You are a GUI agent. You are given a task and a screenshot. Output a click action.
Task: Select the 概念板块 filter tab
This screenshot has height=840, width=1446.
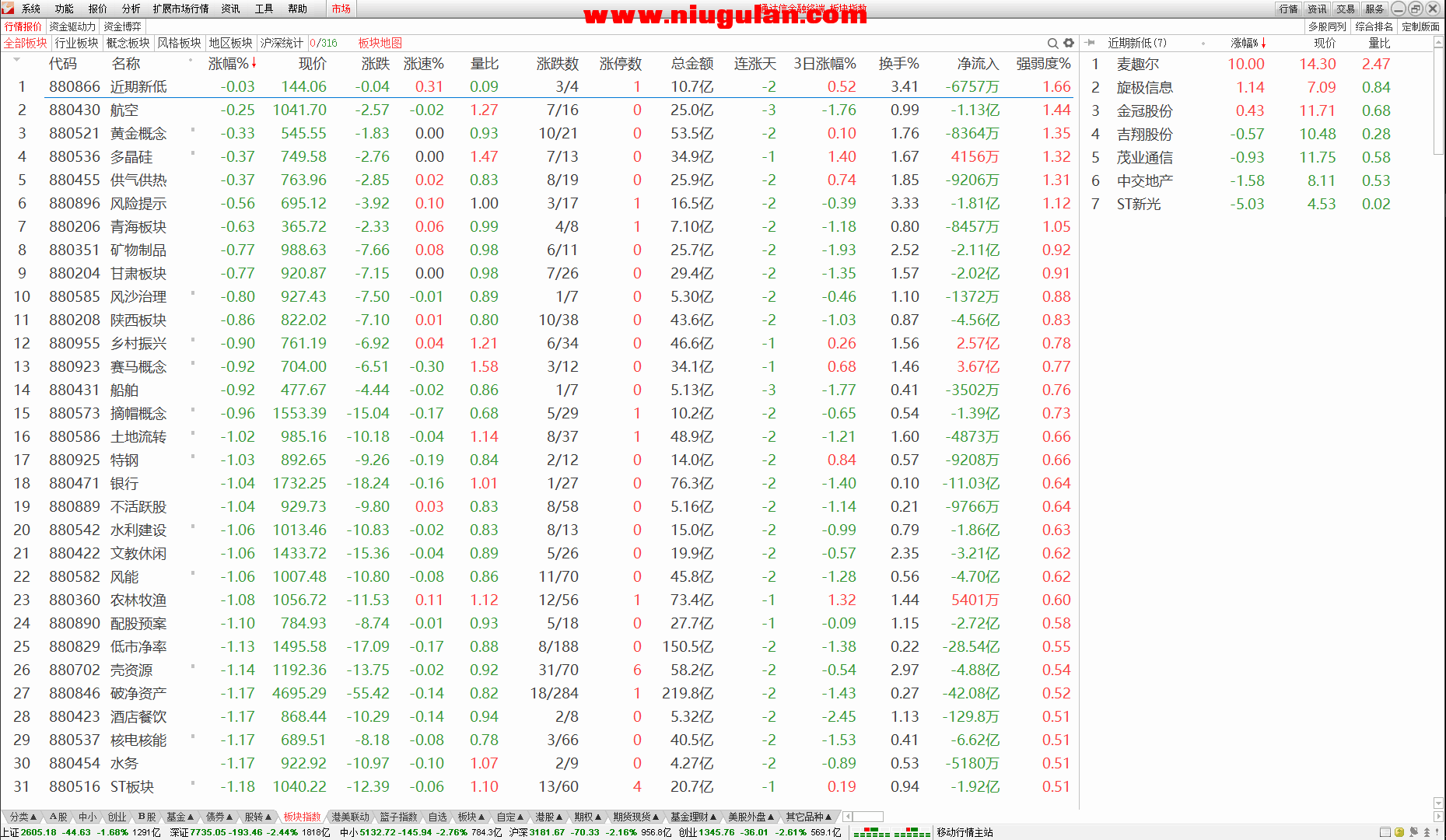pos(128,43)
